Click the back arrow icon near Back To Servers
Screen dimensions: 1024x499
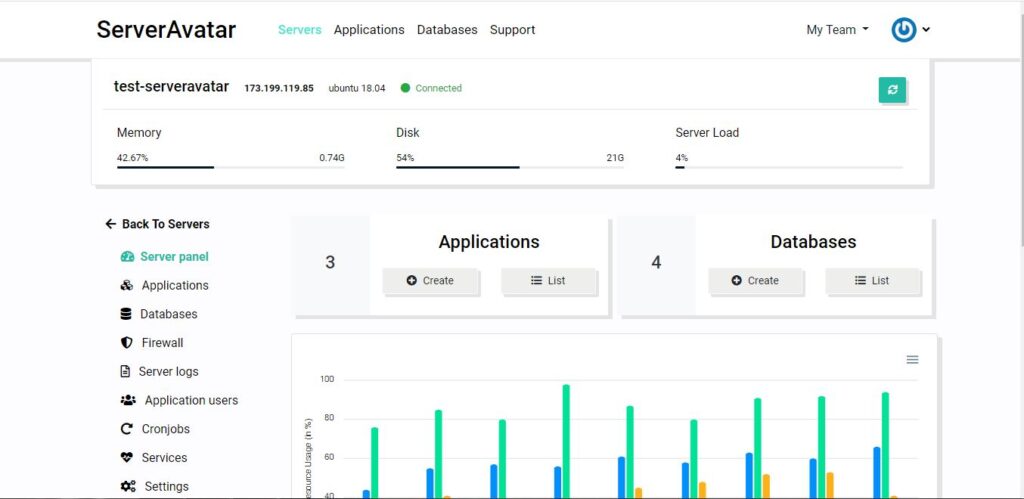110,224
